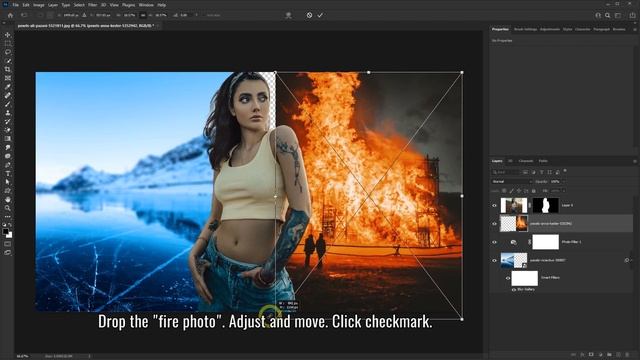Click the foreground color swatch

tap(6, 231)
